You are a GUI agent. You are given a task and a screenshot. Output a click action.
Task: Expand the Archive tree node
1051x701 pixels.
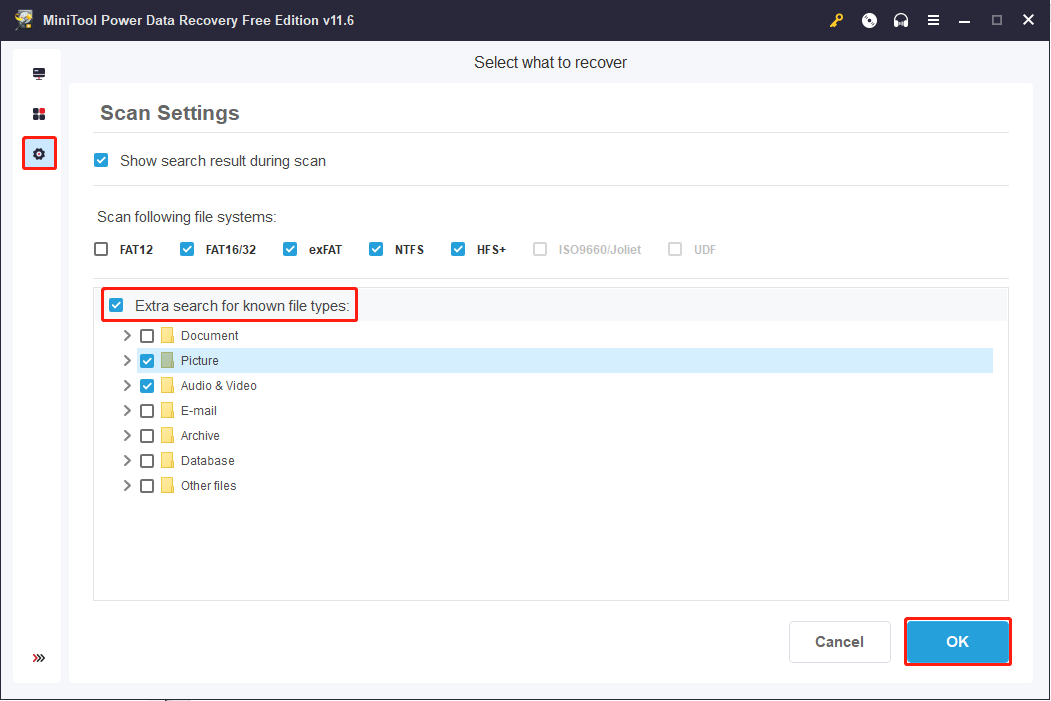(x=127, y=436)
